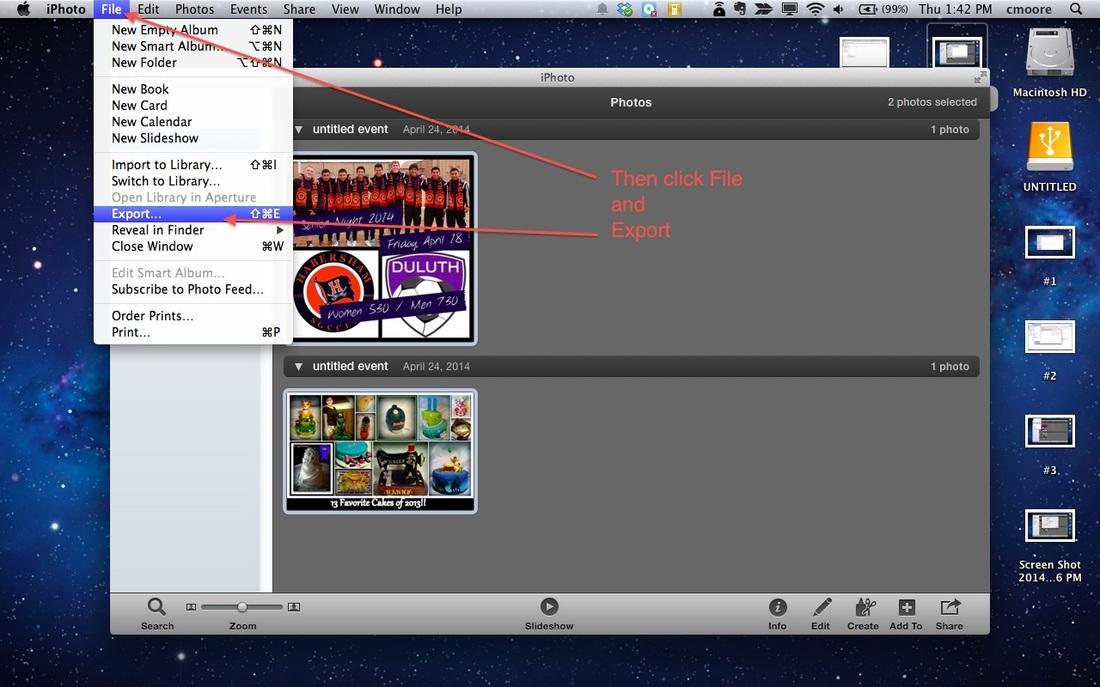Click the Wi-Fi icon in menu bar
1100x687 pixels.
815,9
